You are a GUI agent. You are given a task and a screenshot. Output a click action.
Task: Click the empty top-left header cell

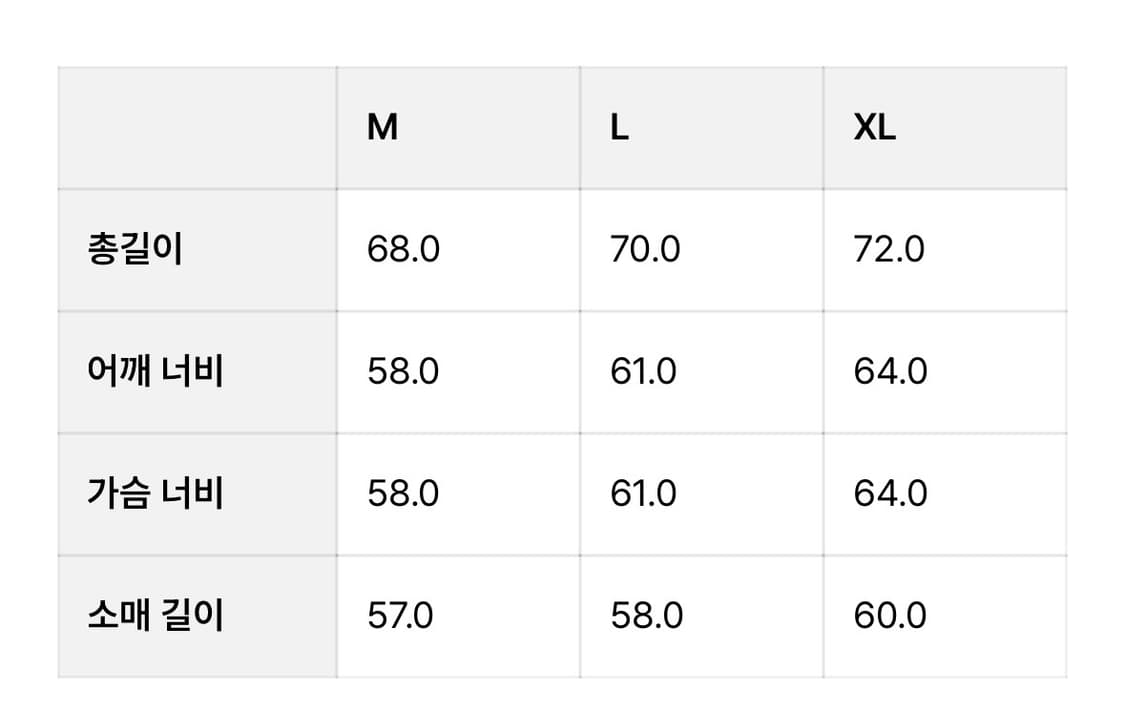[x=197, y=128]
